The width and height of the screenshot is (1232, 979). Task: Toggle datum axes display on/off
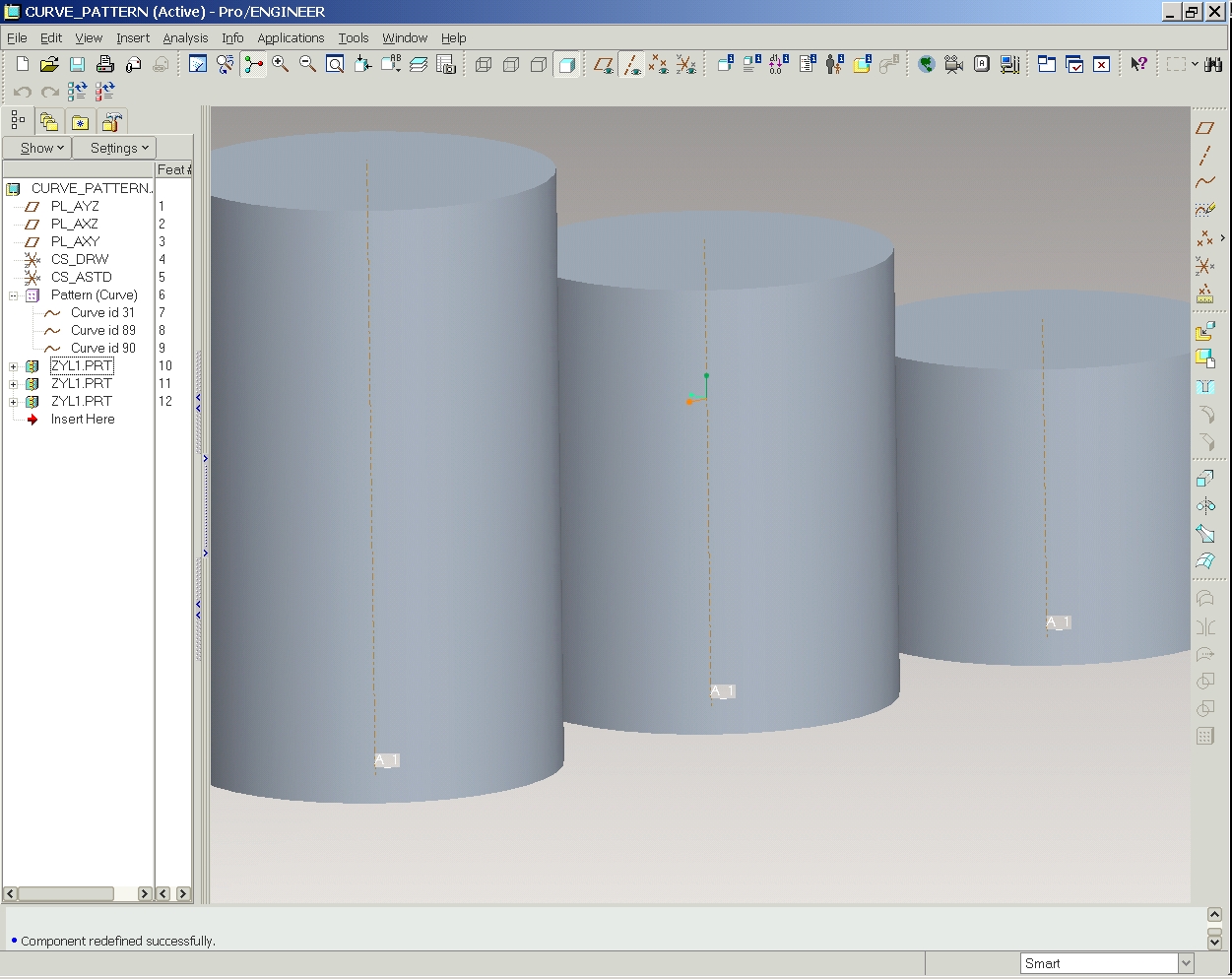pos(631,65)
